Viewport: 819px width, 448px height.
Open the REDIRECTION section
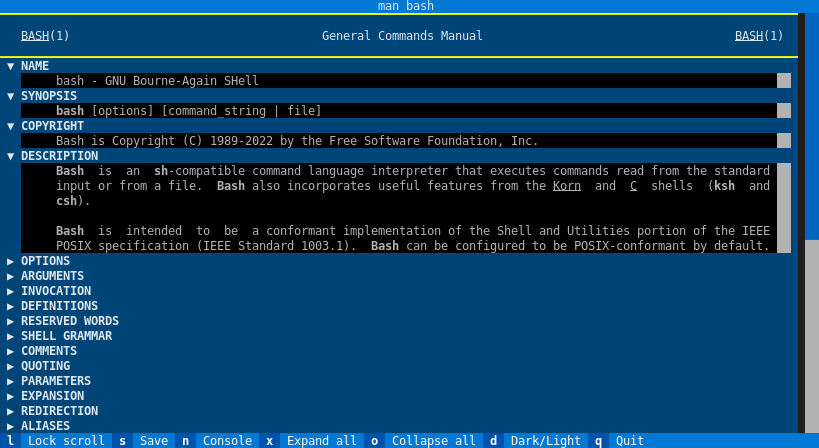59,411
